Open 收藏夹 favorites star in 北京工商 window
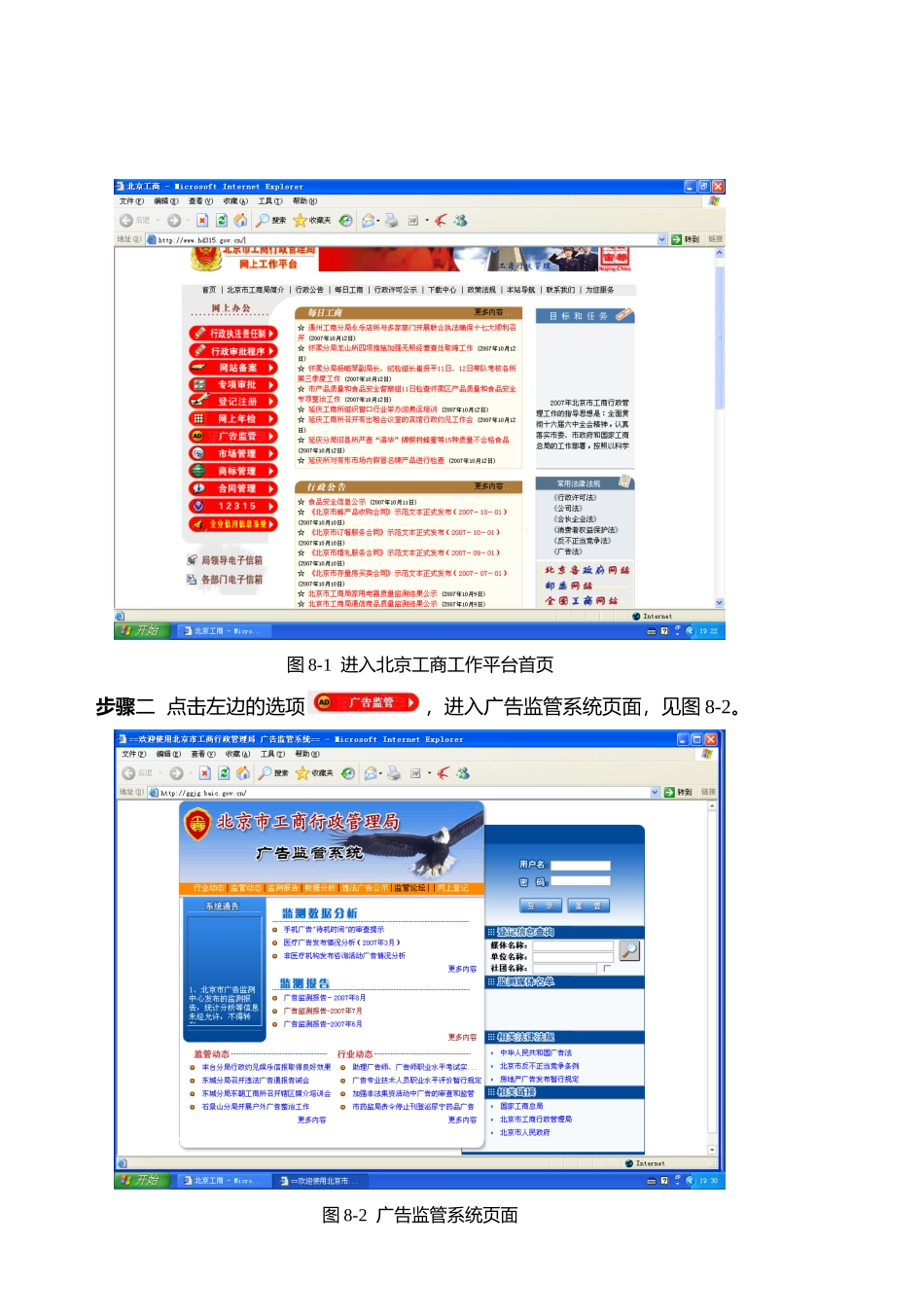The image size is (924, 1316). (x=300, y=221)
